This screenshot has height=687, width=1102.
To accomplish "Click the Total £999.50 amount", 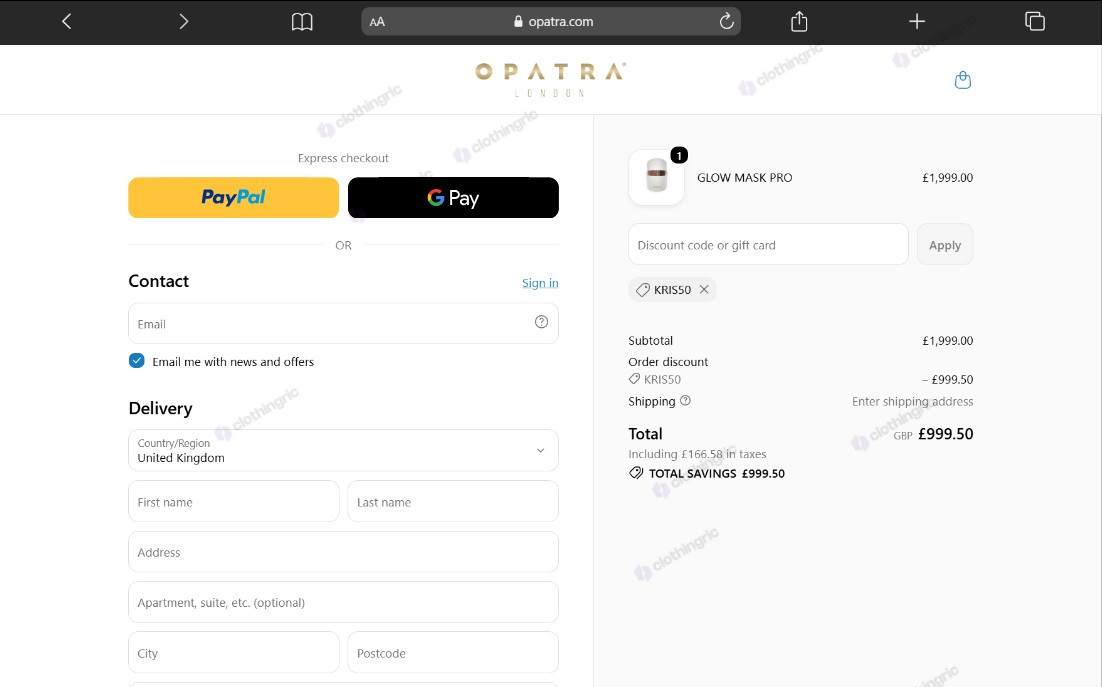I will 945,434.
